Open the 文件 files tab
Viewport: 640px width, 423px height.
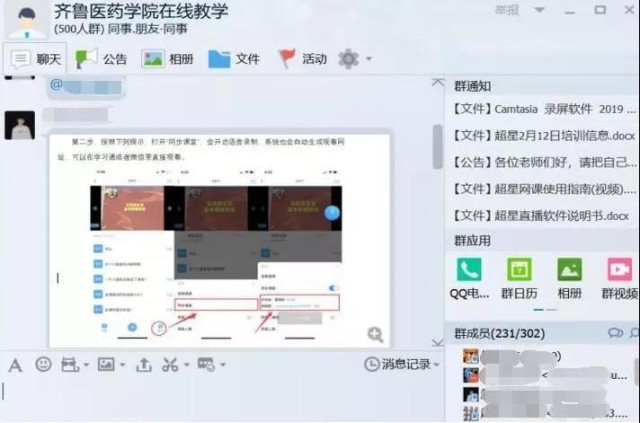point(234,59)
